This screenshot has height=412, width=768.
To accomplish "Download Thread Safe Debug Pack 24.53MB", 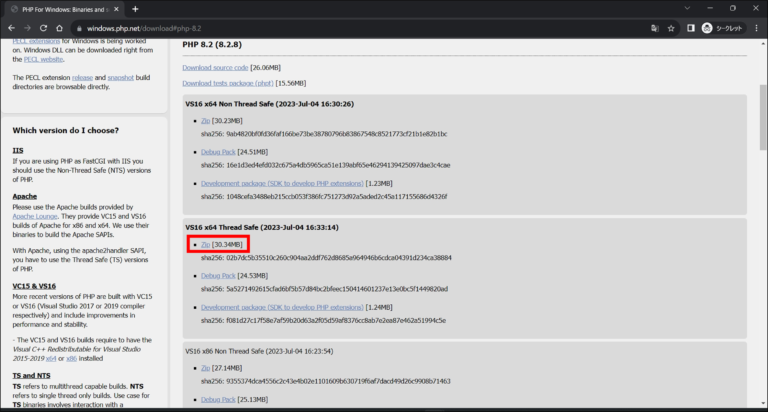I will pyautogui.click(x=218, y=275).
